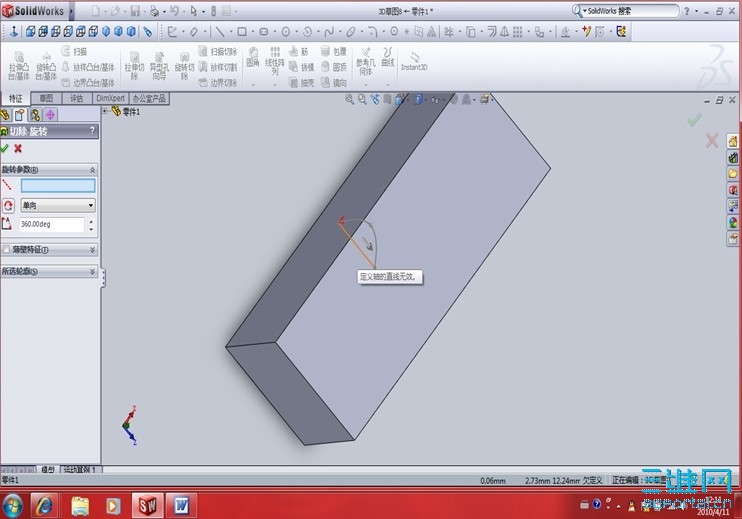Open the Help question mark dropdown arrow
Image resolution: width=742 pixels, height=519 pixels.
(x=696, y=11)
